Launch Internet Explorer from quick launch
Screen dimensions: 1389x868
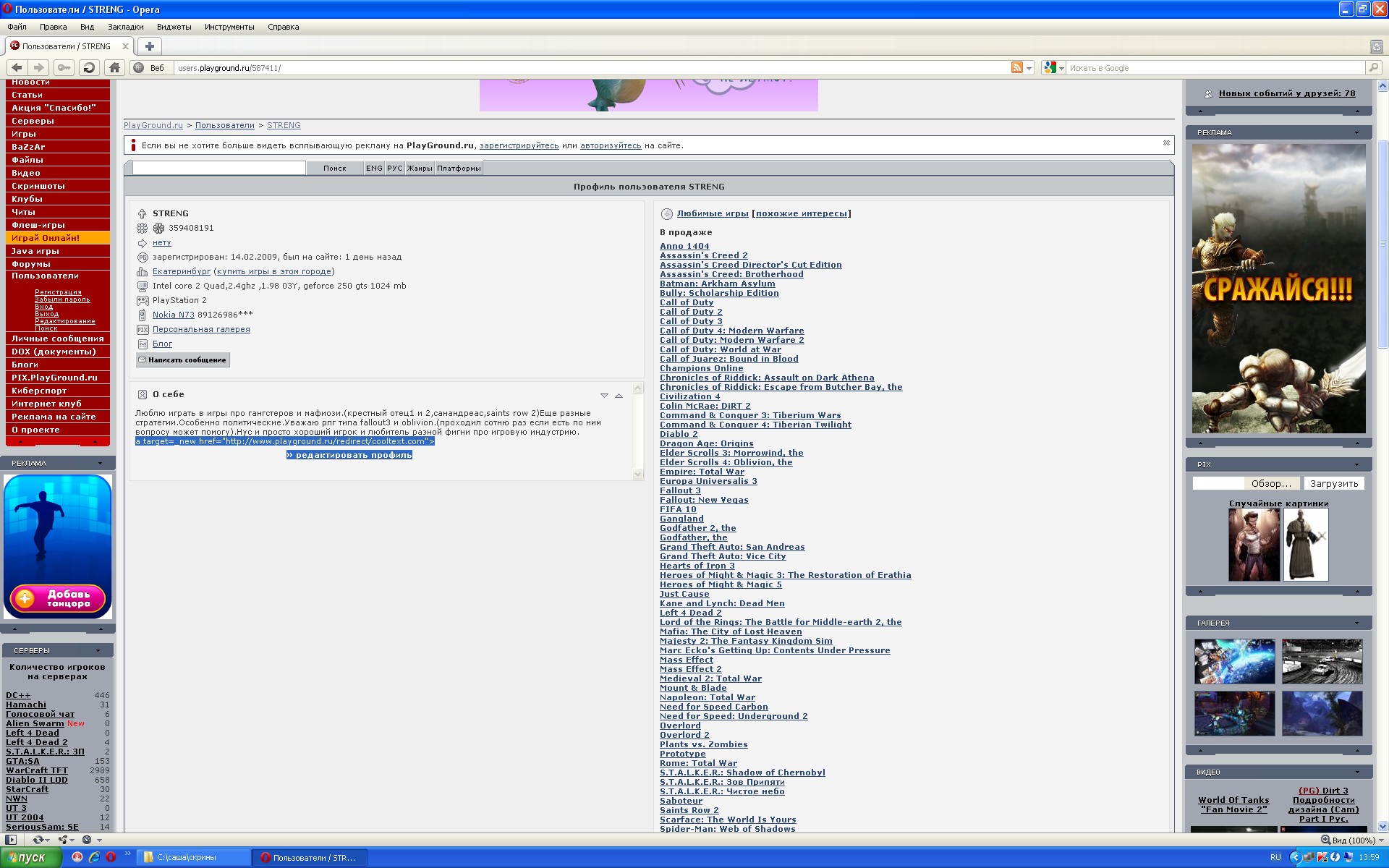point(94,857)
